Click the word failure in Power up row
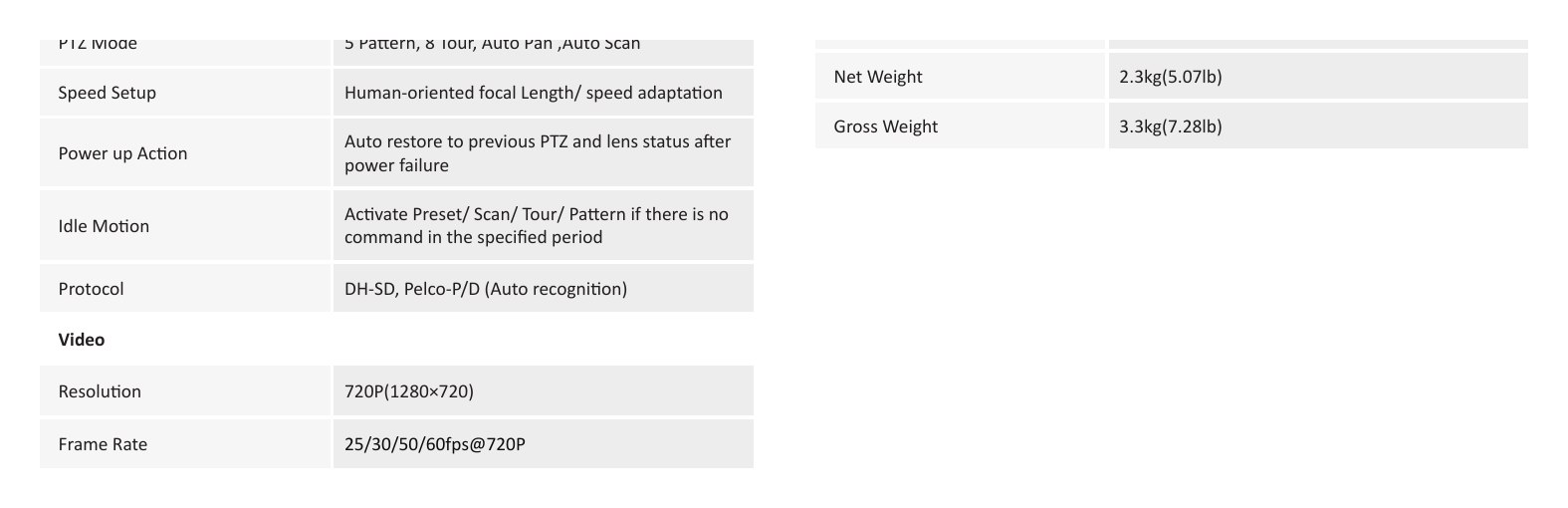Screen dimensions: 1568x508 (421, 165)
